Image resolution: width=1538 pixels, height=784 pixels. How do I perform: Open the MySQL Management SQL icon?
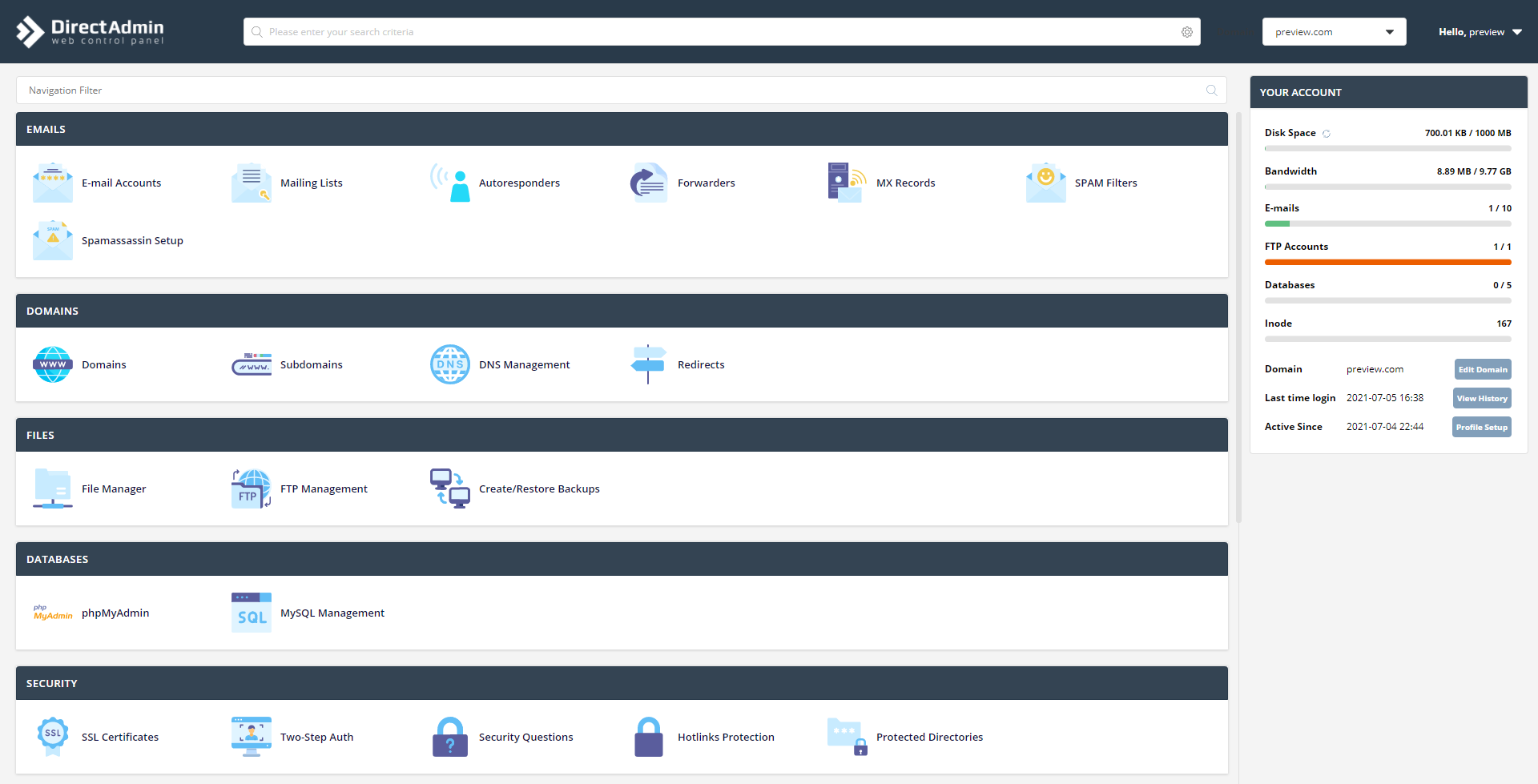(x=252, y=613)
